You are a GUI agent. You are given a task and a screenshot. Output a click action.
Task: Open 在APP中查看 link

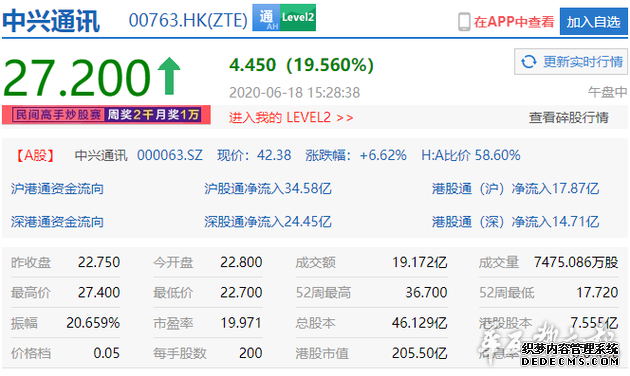click(514, 22)
